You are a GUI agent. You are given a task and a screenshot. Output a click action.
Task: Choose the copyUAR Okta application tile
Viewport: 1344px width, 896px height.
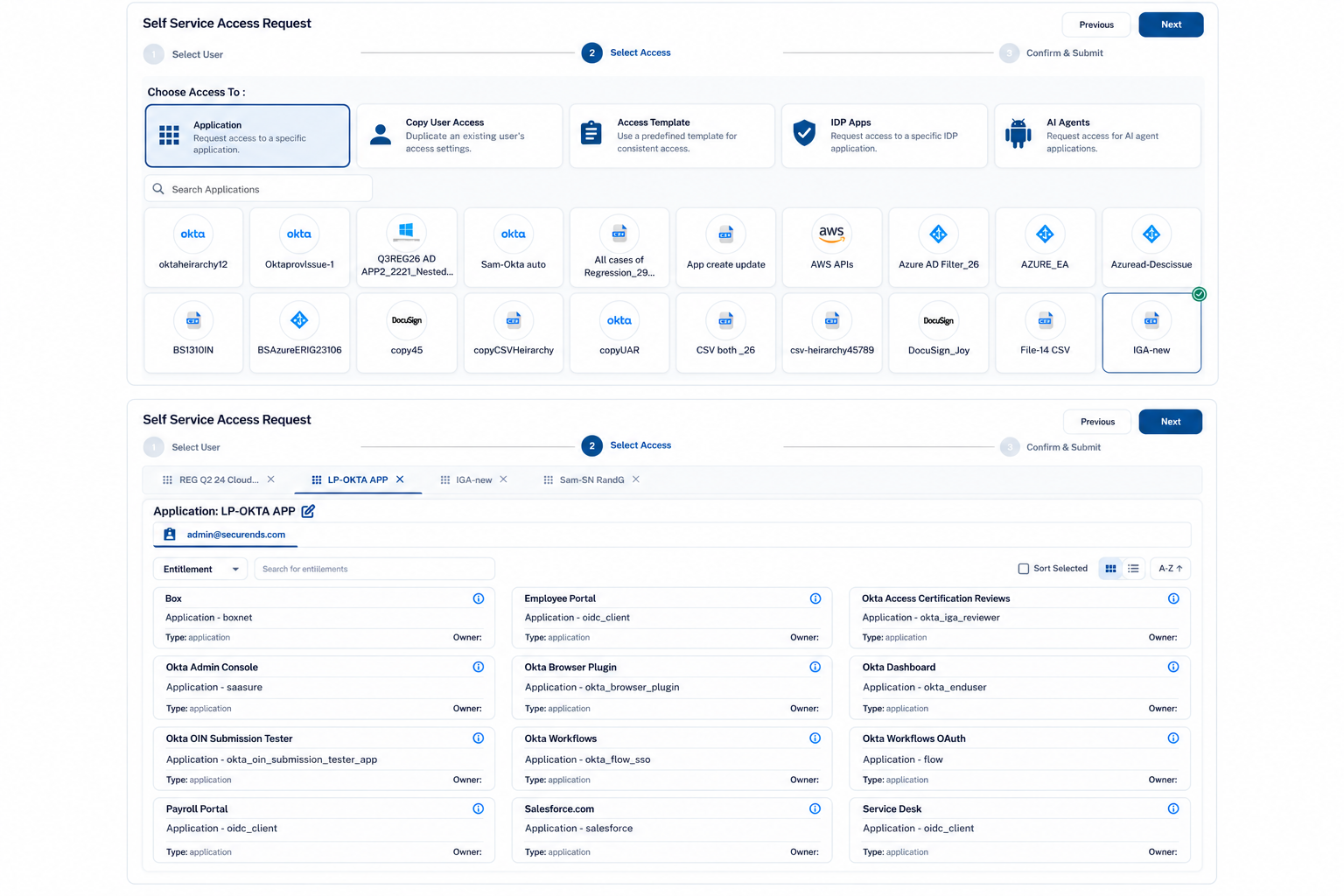pos(619,333)
